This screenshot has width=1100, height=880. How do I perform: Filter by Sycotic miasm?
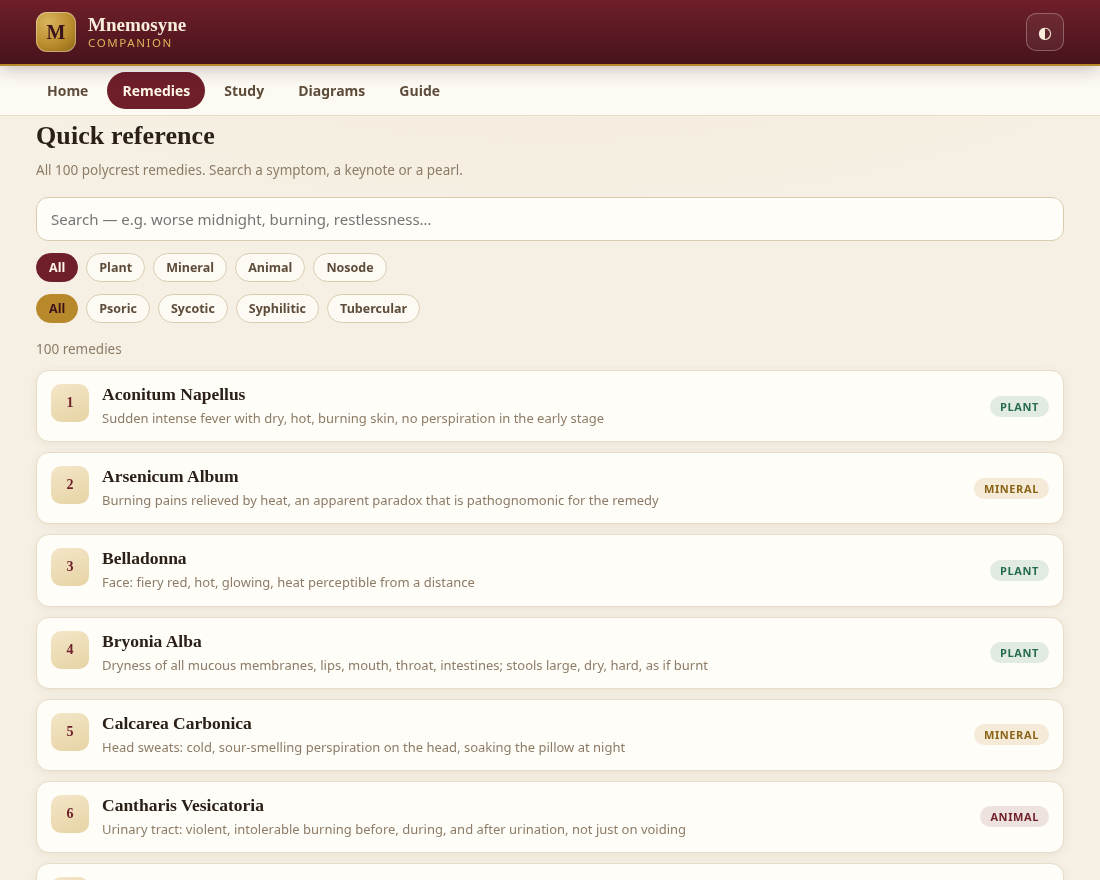point(193,308)
